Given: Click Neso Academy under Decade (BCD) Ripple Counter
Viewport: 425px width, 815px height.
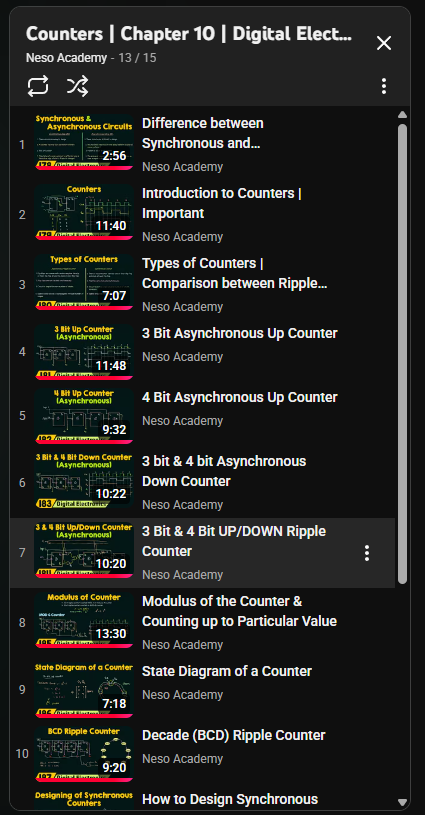Looking at the screenshot, I should [x=182, y=759].
